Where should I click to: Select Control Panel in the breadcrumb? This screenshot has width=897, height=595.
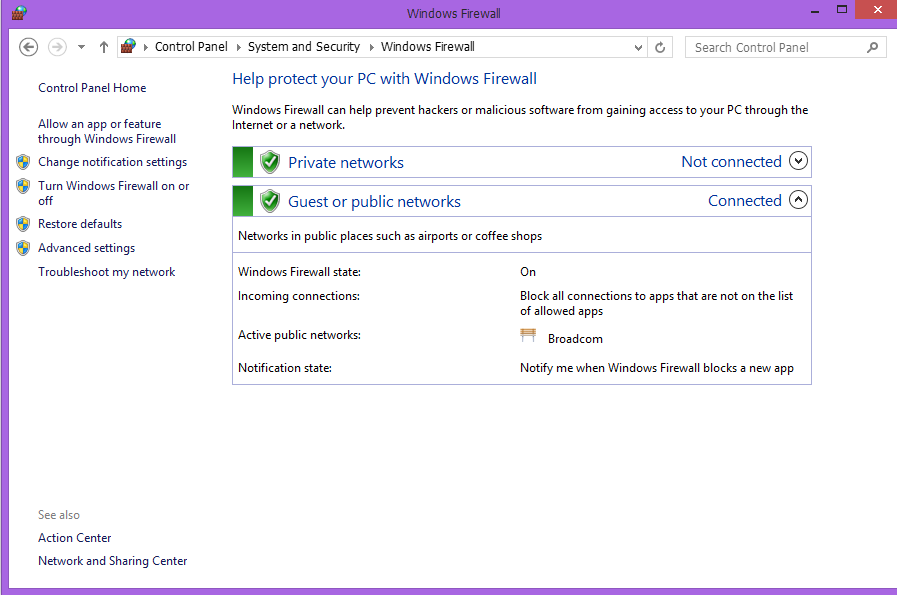pyautogui.click(x=191, y=47)
